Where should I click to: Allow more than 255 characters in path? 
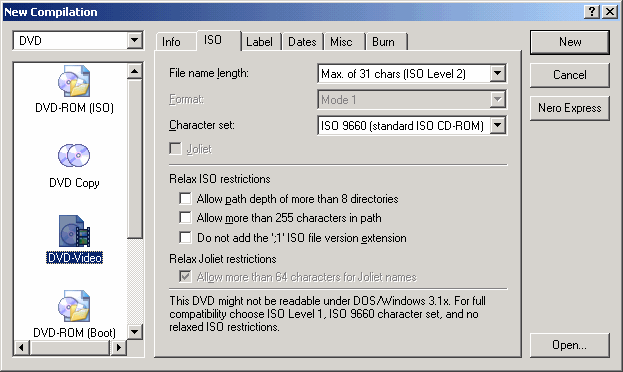(x=185, y=217)
